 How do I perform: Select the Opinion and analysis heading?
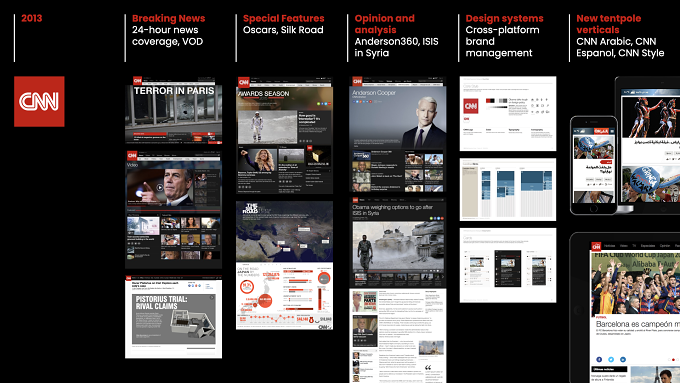coord(385,24)
